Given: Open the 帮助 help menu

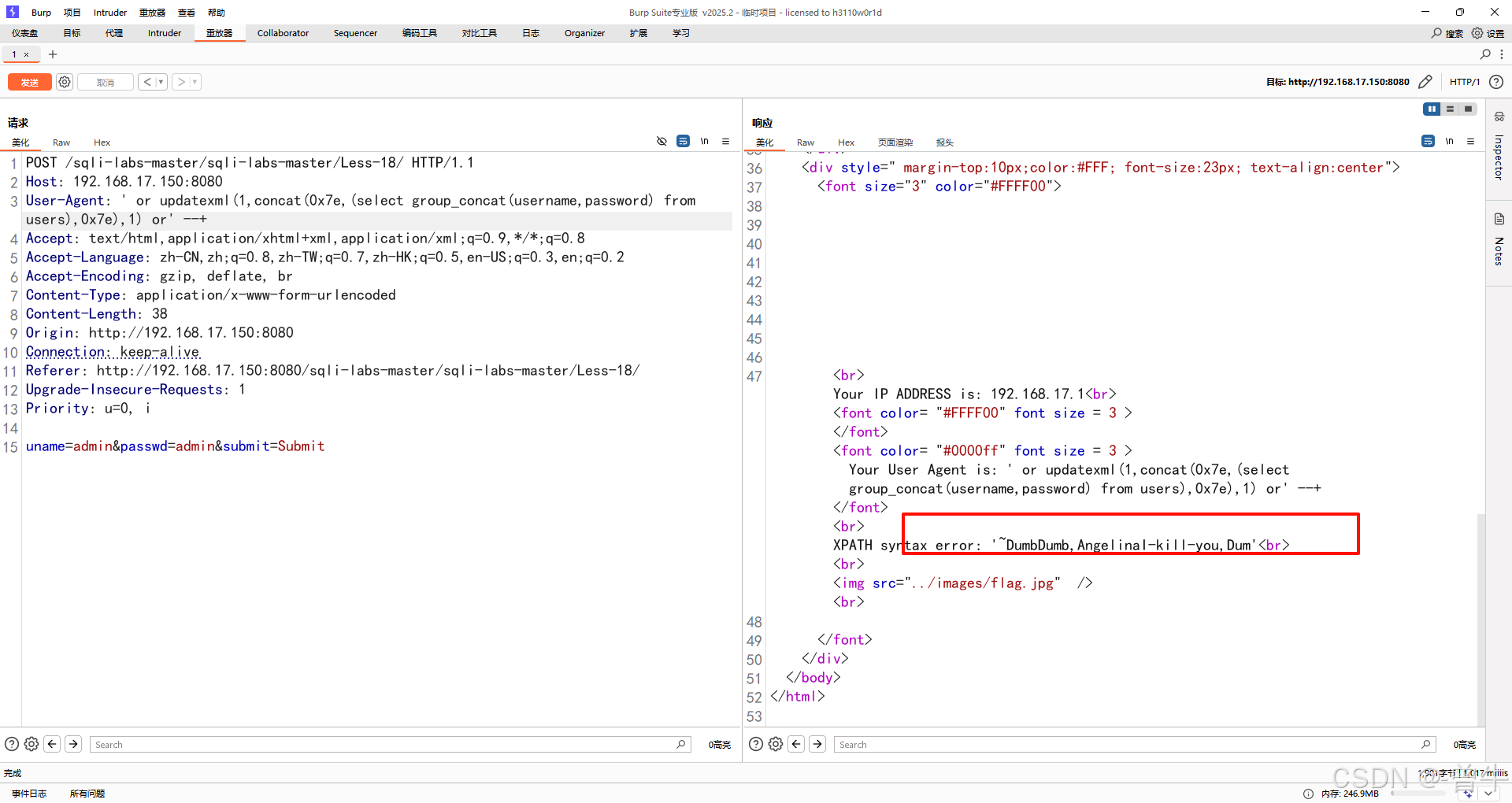Looking at the screenshot, I should [217, 13].
